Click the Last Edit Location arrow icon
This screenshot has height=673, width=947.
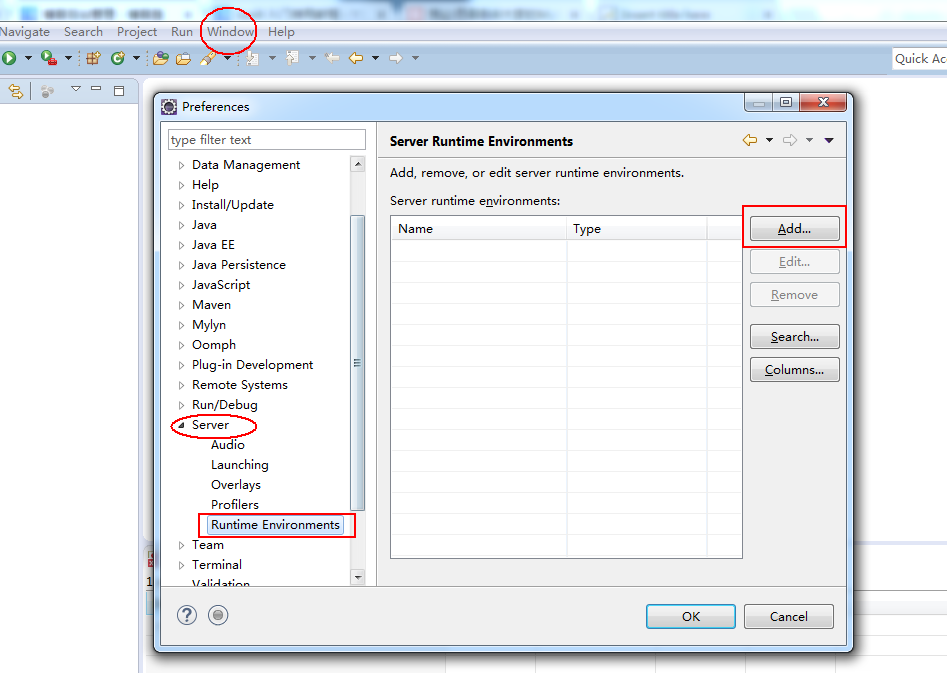(x=332, y=58)
